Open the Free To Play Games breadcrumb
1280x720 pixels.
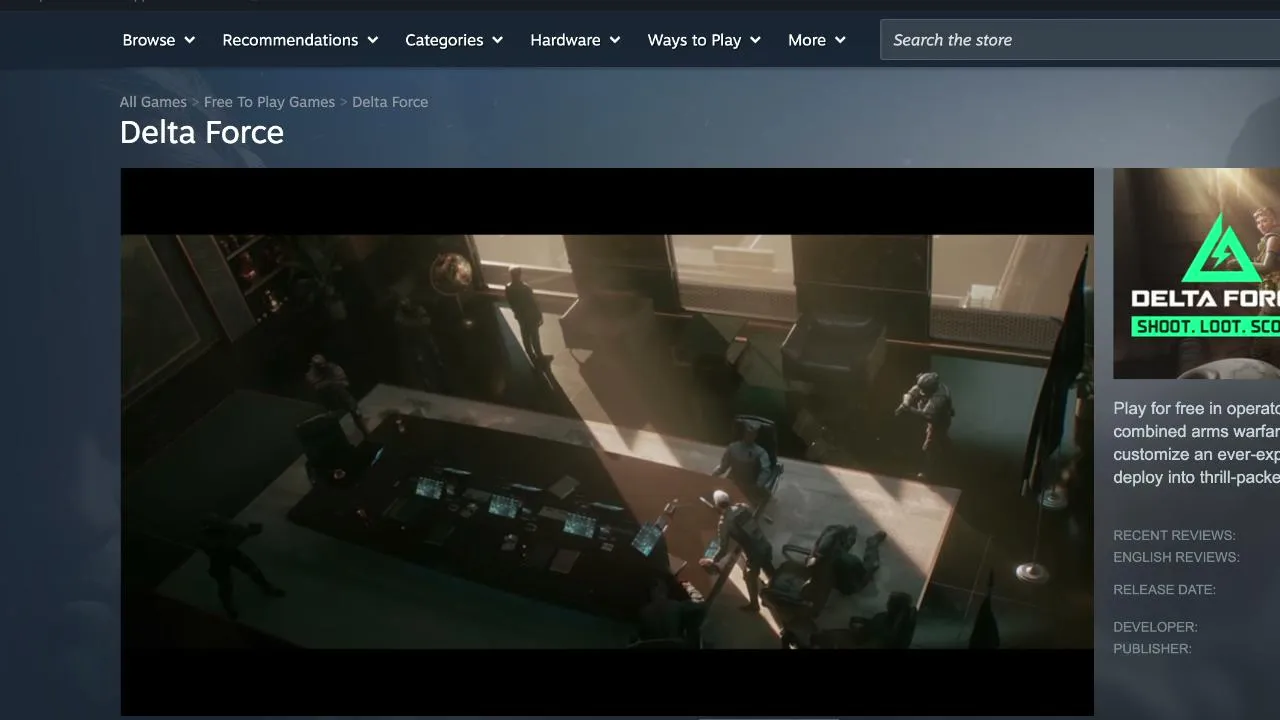pos(269,102)
